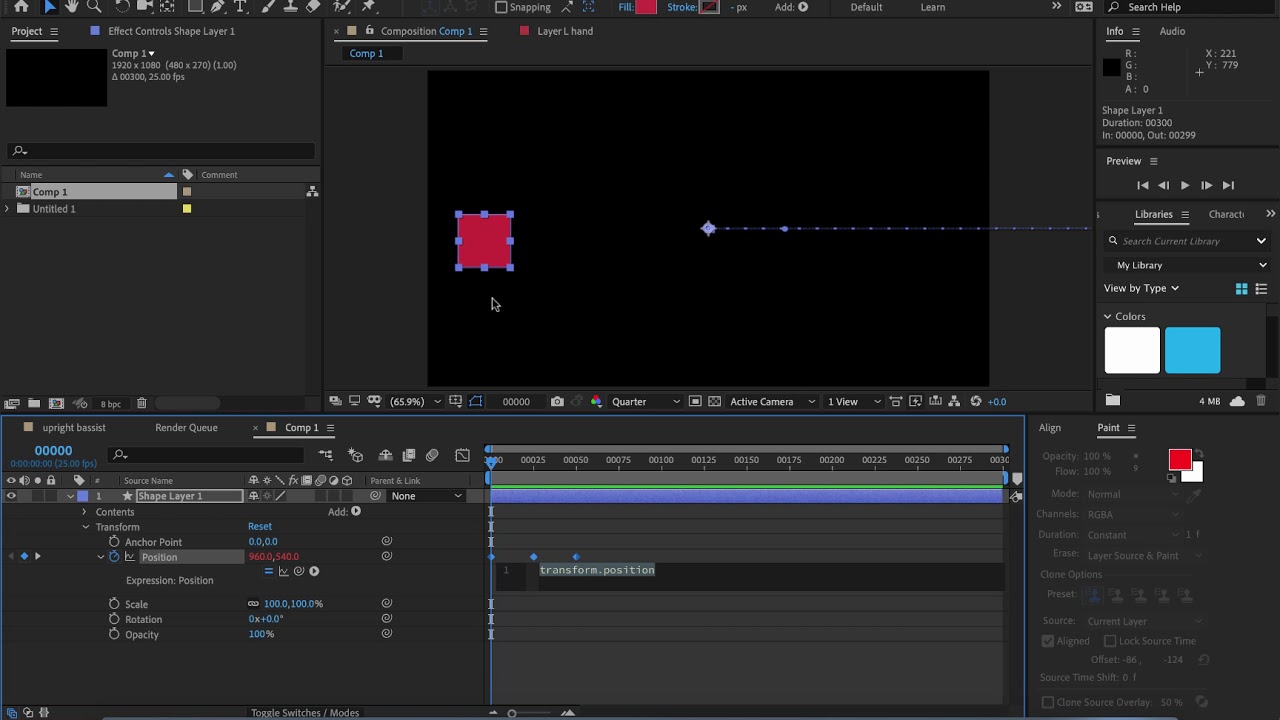Screen dimensions: 1280x720
Task: Select the Pen tool in the toolbar
Action: pyautogui.click(x=217, y=6)
